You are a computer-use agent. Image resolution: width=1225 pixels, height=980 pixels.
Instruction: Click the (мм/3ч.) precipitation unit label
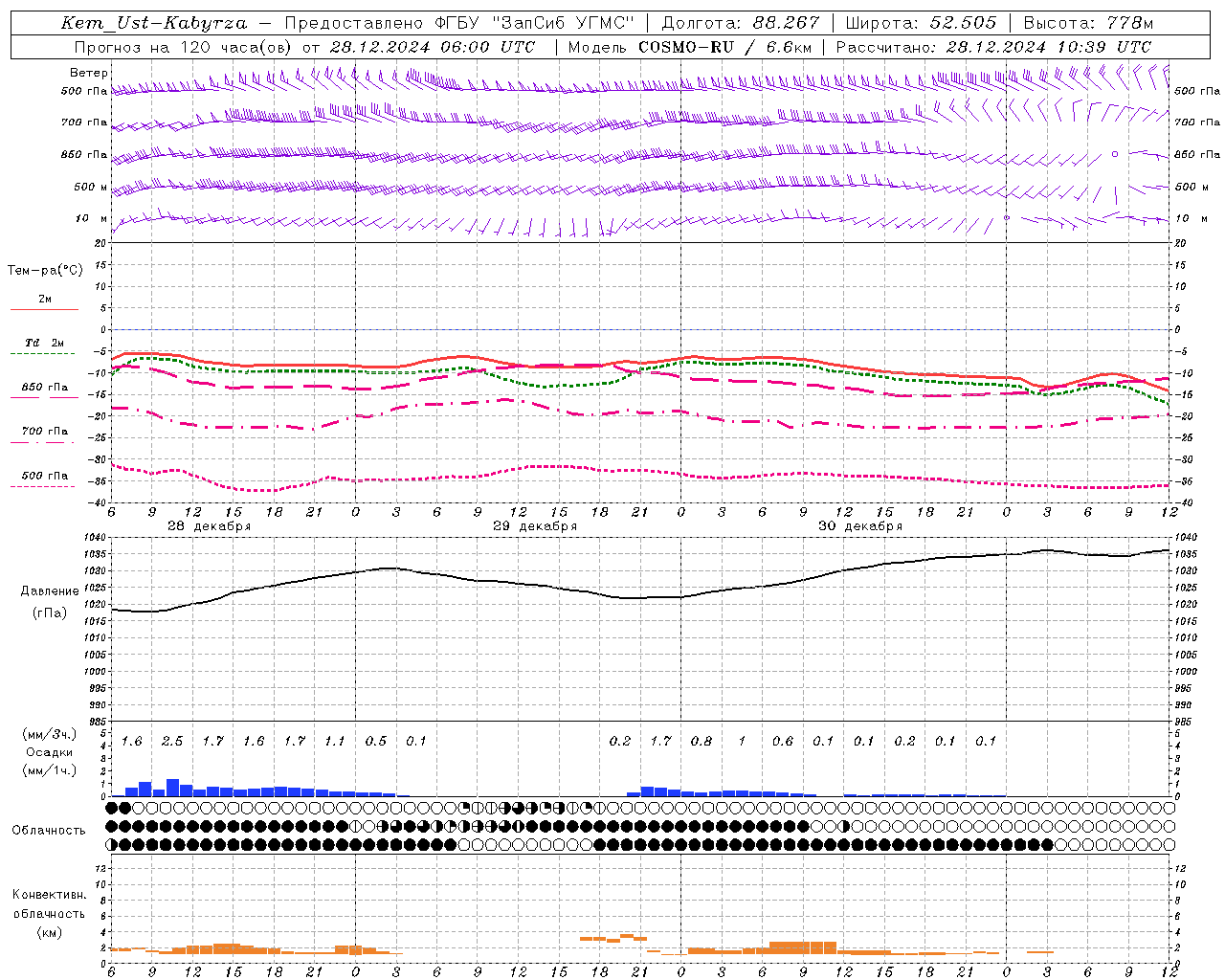coord(50,734)
